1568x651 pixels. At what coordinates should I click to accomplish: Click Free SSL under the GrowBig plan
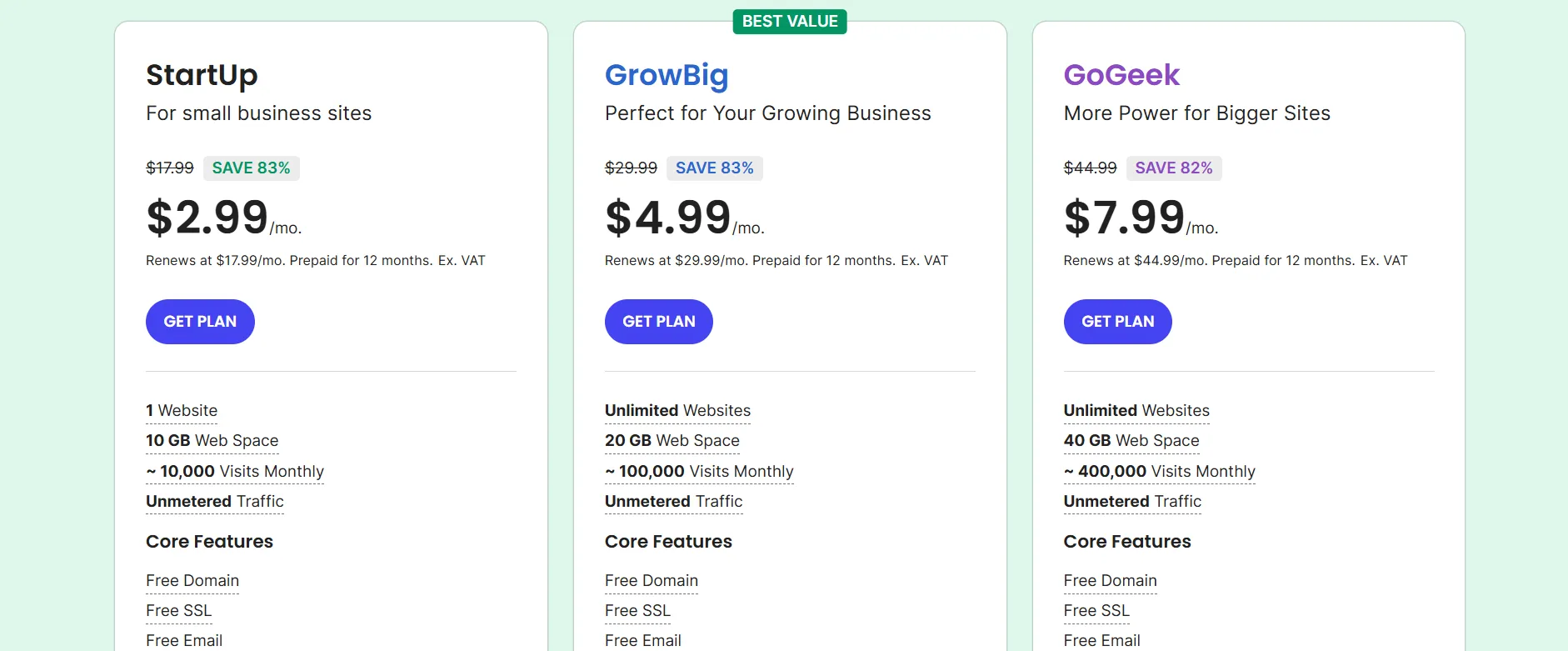pos(637,610)
